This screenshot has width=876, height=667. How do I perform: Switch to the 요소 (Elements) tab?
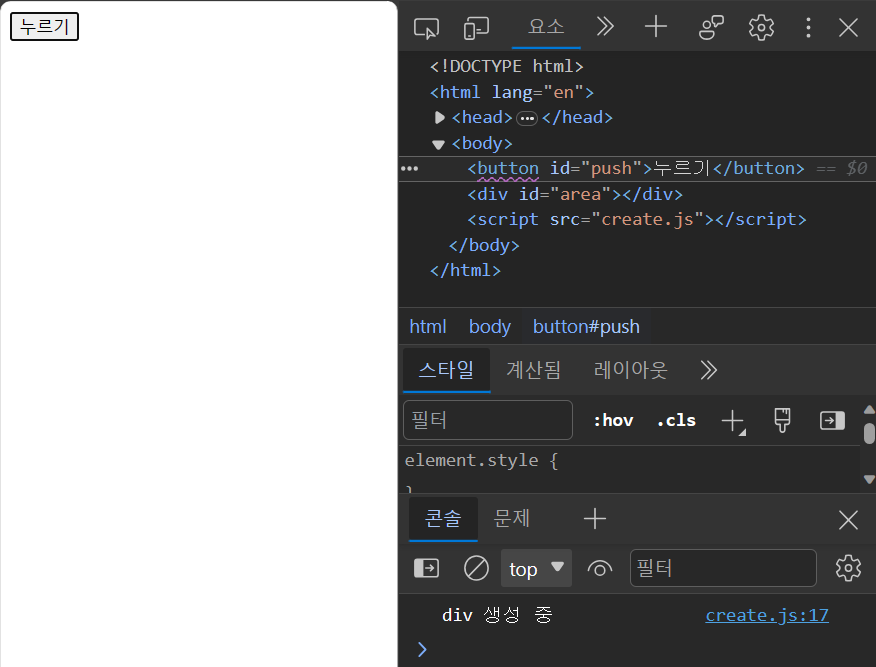tap(546, 26)
